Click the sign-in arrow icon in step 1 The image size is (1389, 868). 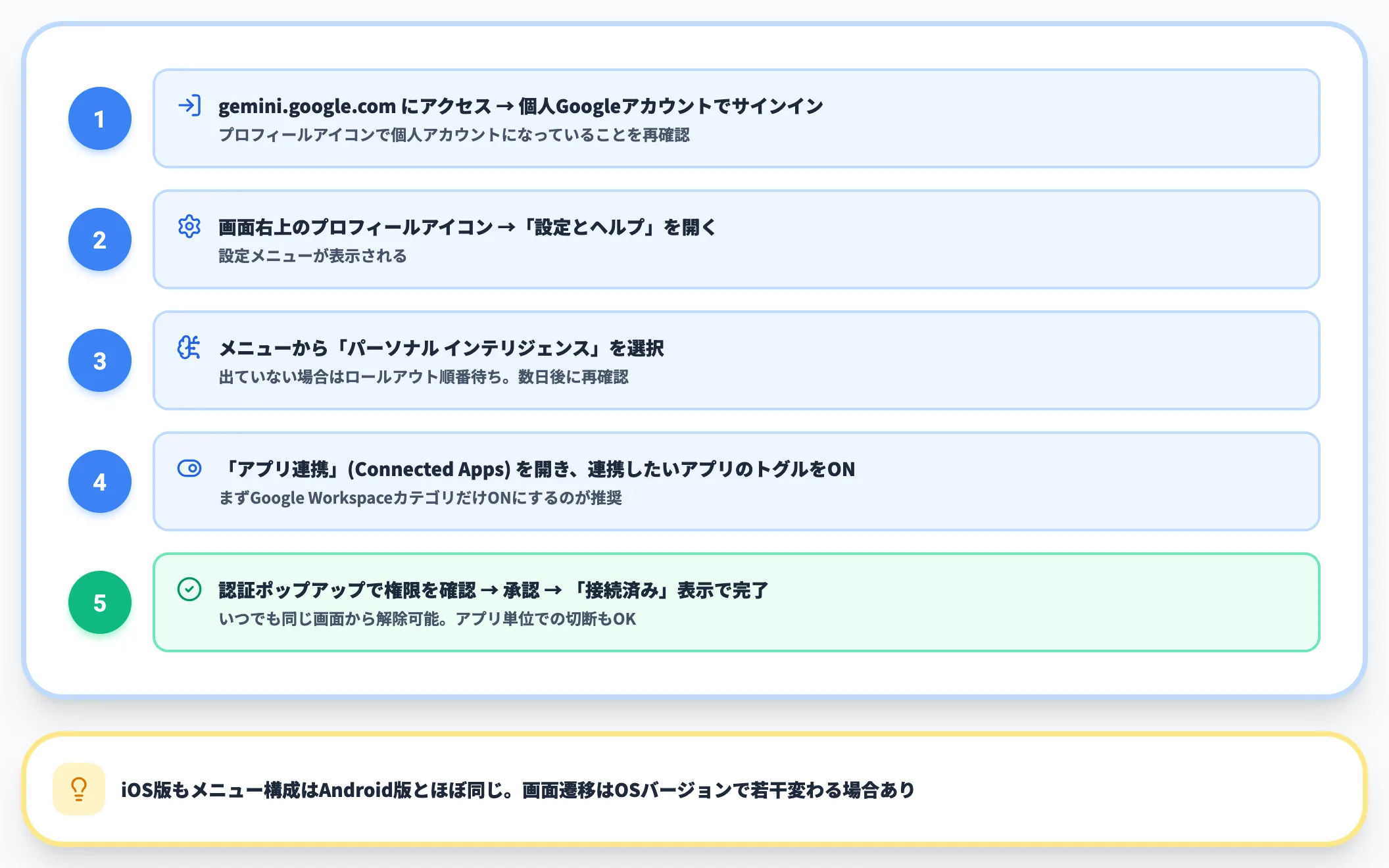click(189, 105)
